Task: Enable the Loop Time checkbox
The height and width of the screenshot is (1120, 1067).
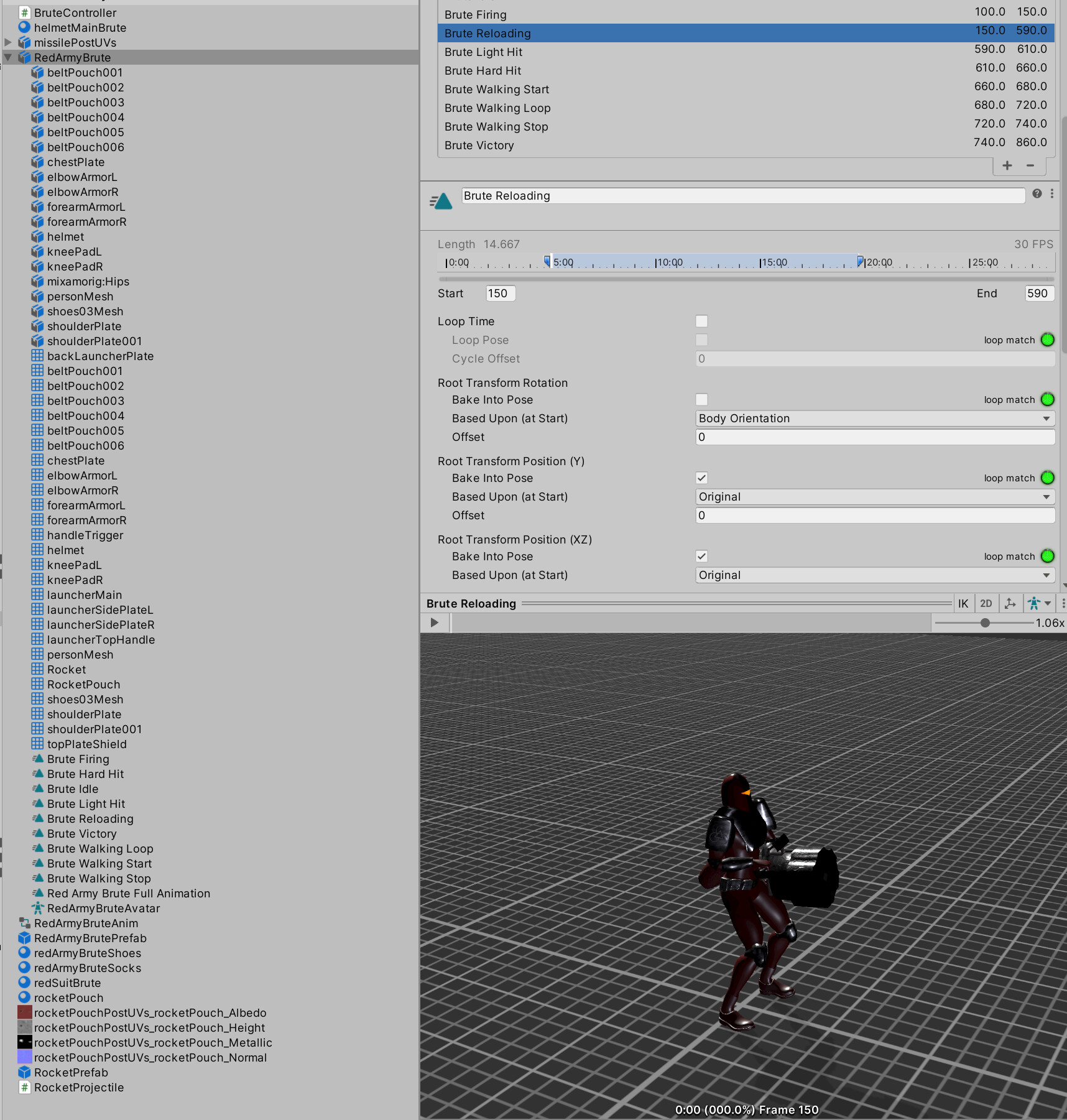Action: coord(702,321)
